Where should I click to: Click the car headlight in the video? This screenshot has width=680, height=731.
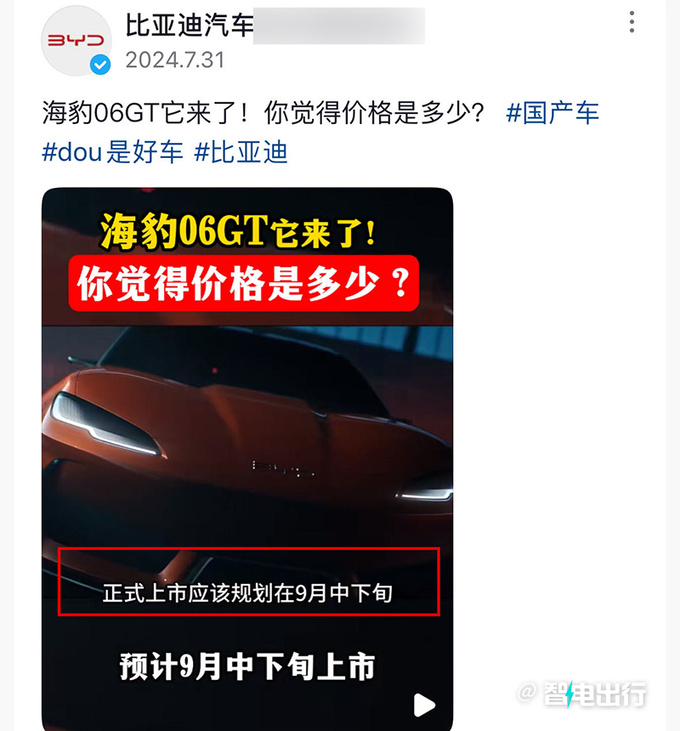(x=105, y=424)
